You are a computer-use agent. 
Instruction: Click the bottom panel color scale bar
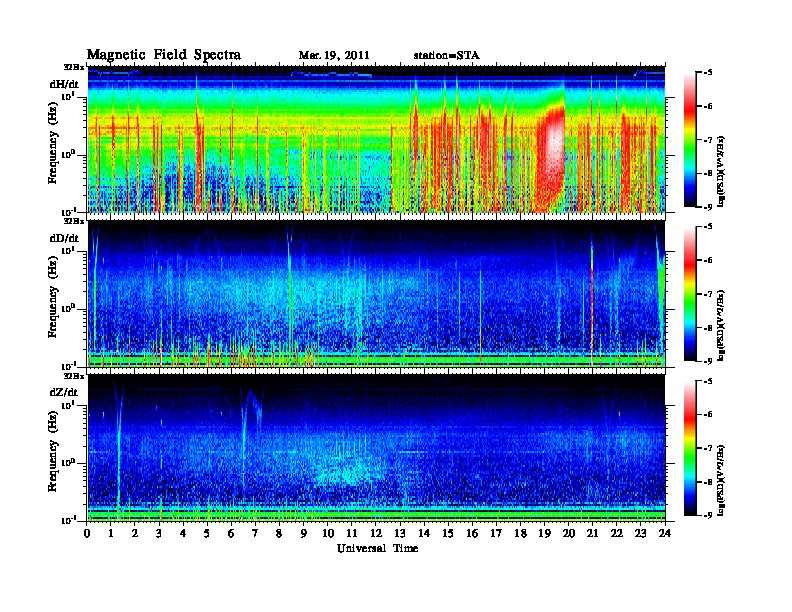point(690,448)
